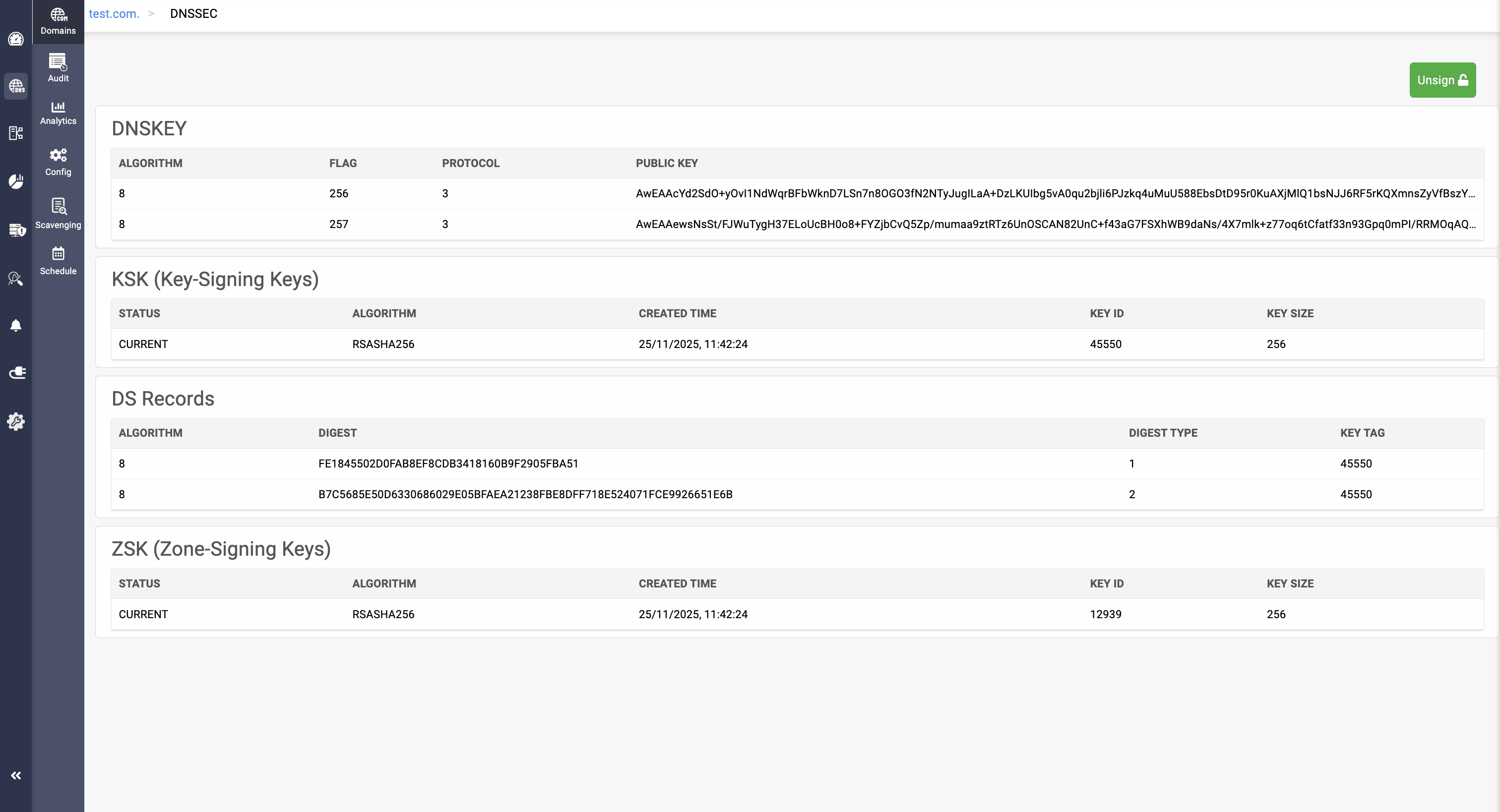This screenshot has width=1500, height=812.
Task: Click the magnifier monitoring icon
Action: pyautogui.click(x=16, y=279)
